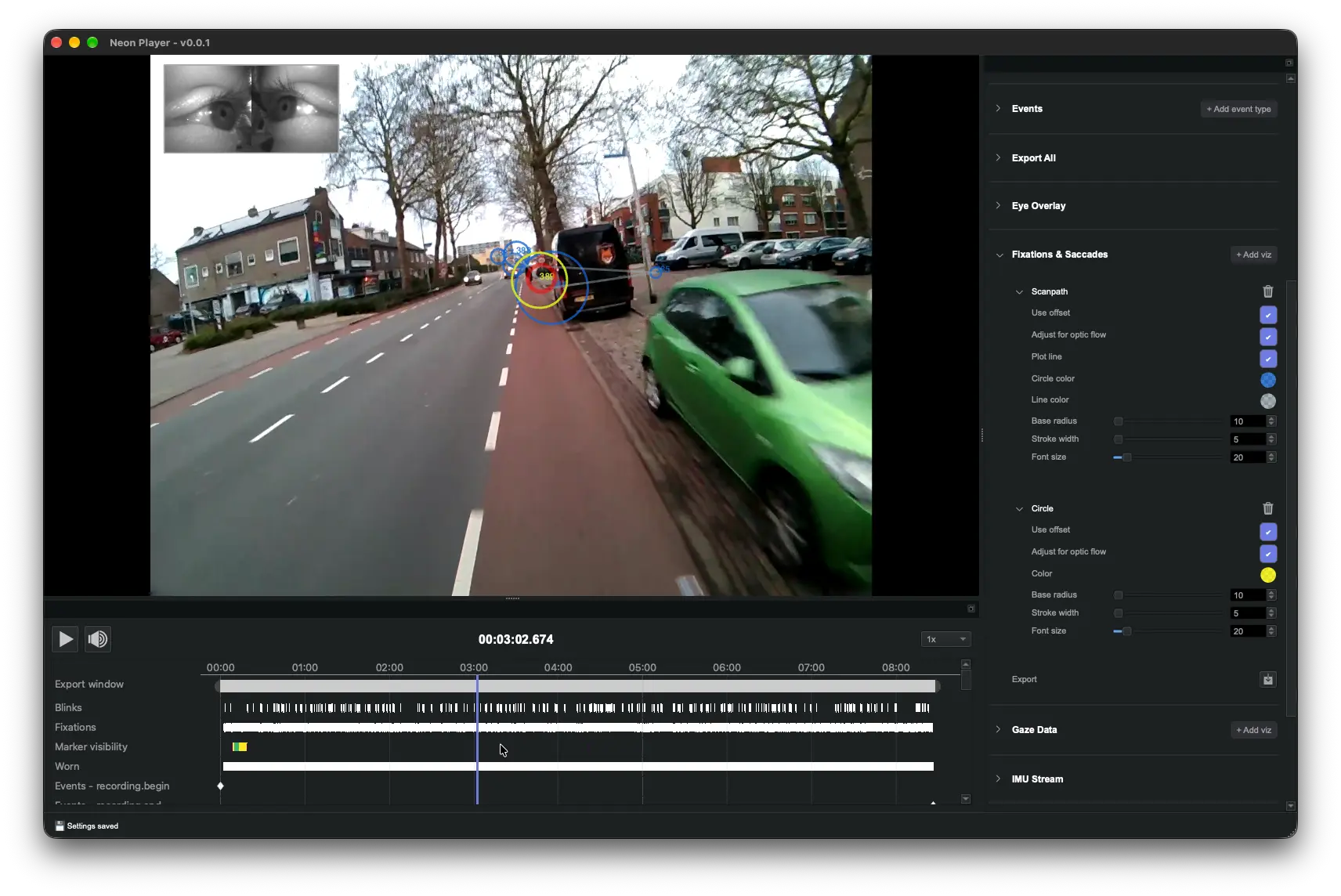Viewport: 1341px width, 896px height.
Task: Expand the Gaze Data section
Action: 998,730
